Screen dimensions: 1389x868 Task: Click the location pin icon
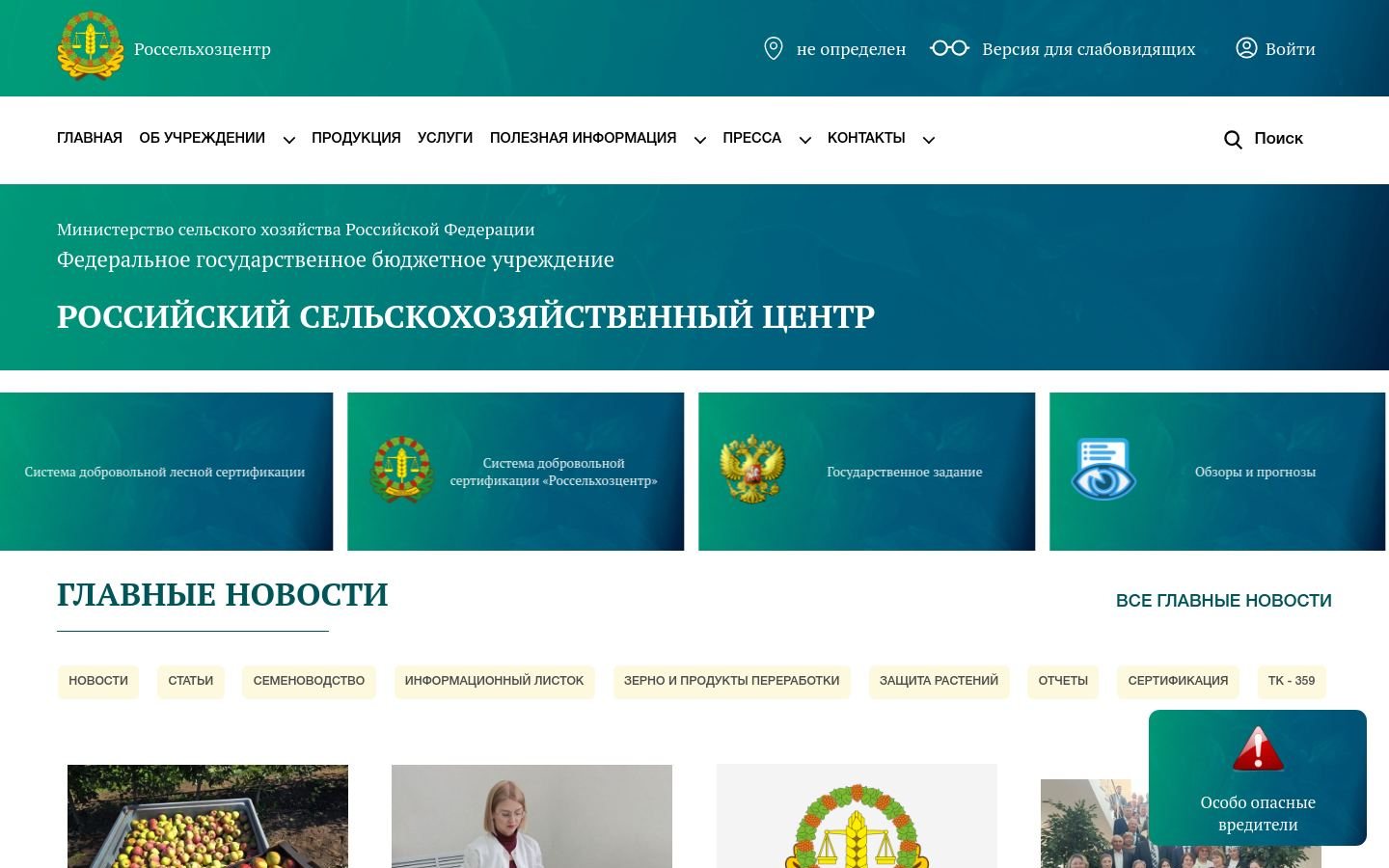pos(774,48)
